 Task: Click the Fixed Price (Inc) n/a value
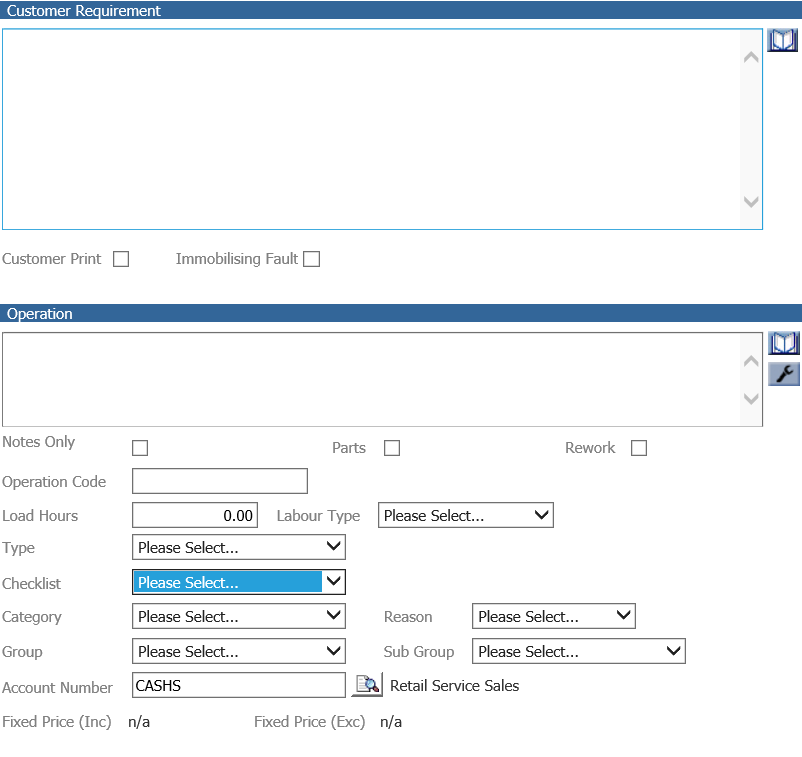(x=139, y=722)
